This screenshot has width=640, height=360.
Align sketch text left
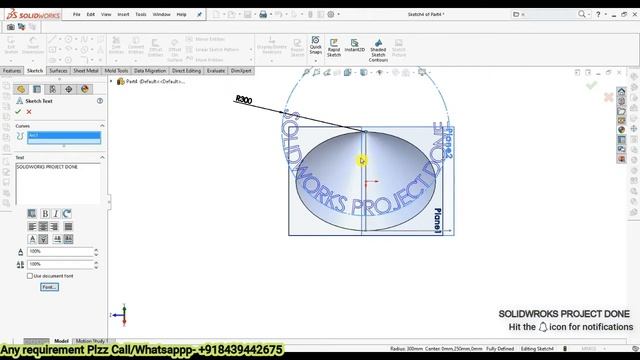coord(32,226)
